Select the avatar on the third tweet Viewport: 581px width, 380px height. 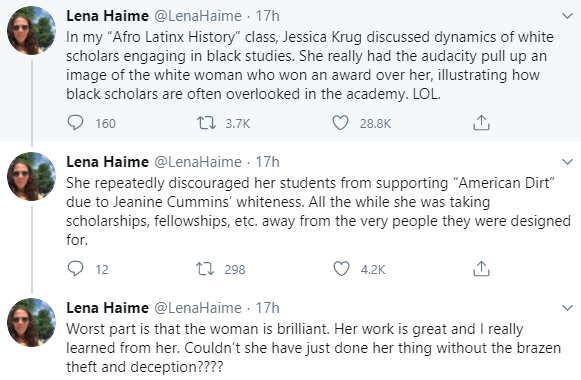point(31,322)
